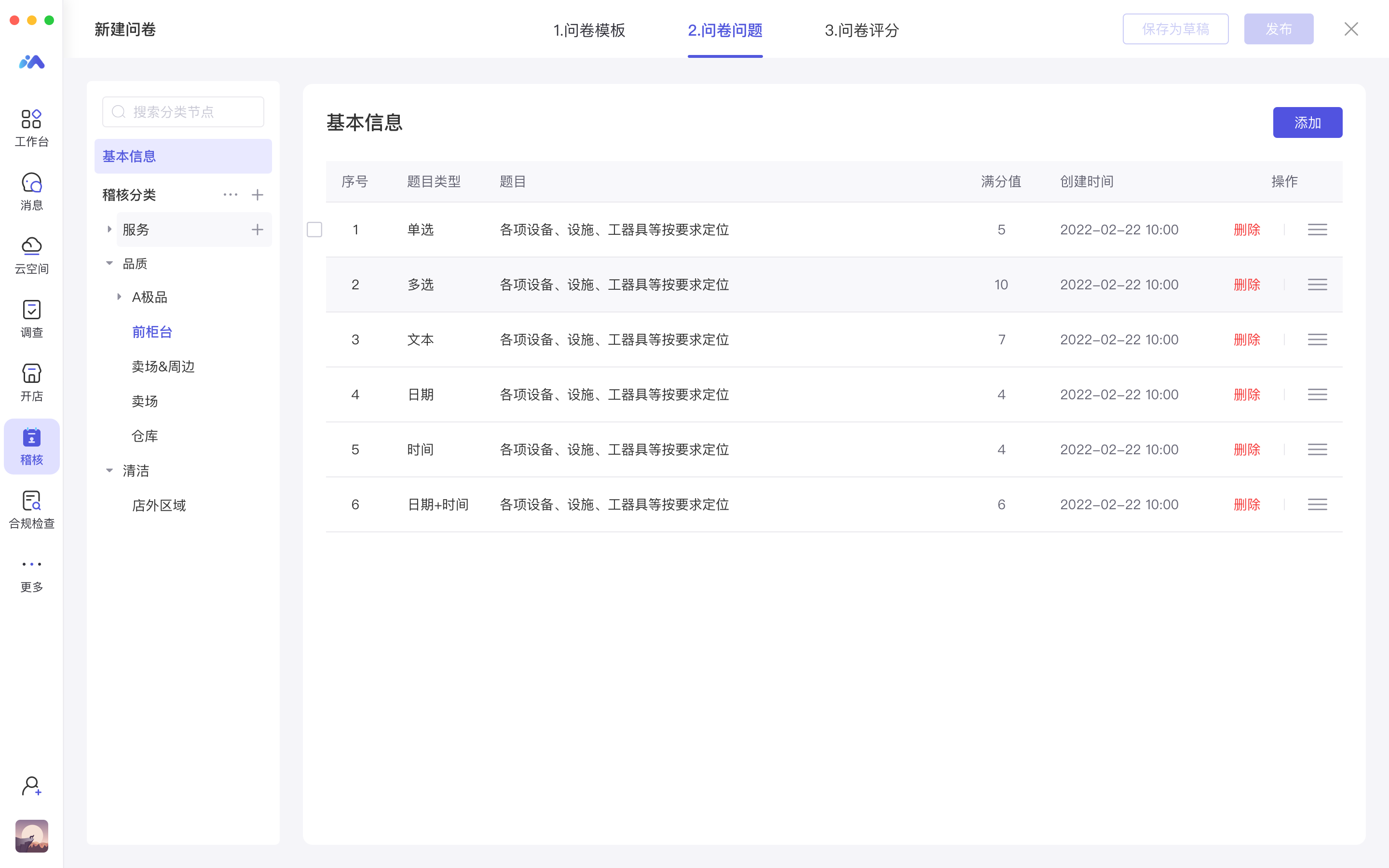
Task: Select the 仓库 tree item
Action: [145, 436]
